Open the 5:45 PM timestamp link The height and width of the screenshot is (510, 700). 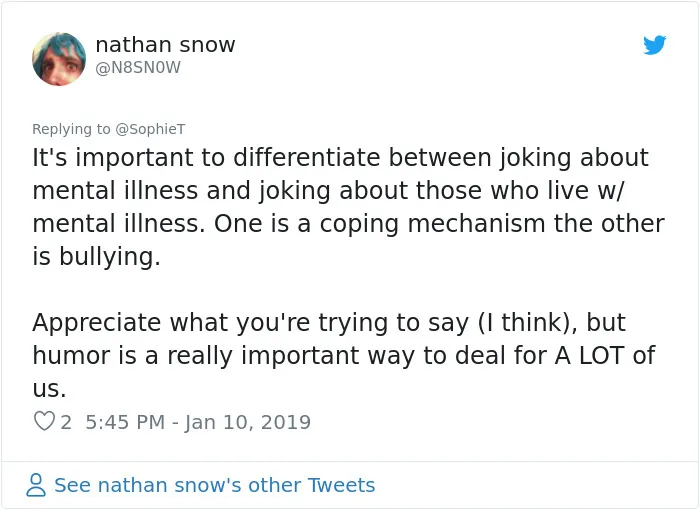(125, 422)
